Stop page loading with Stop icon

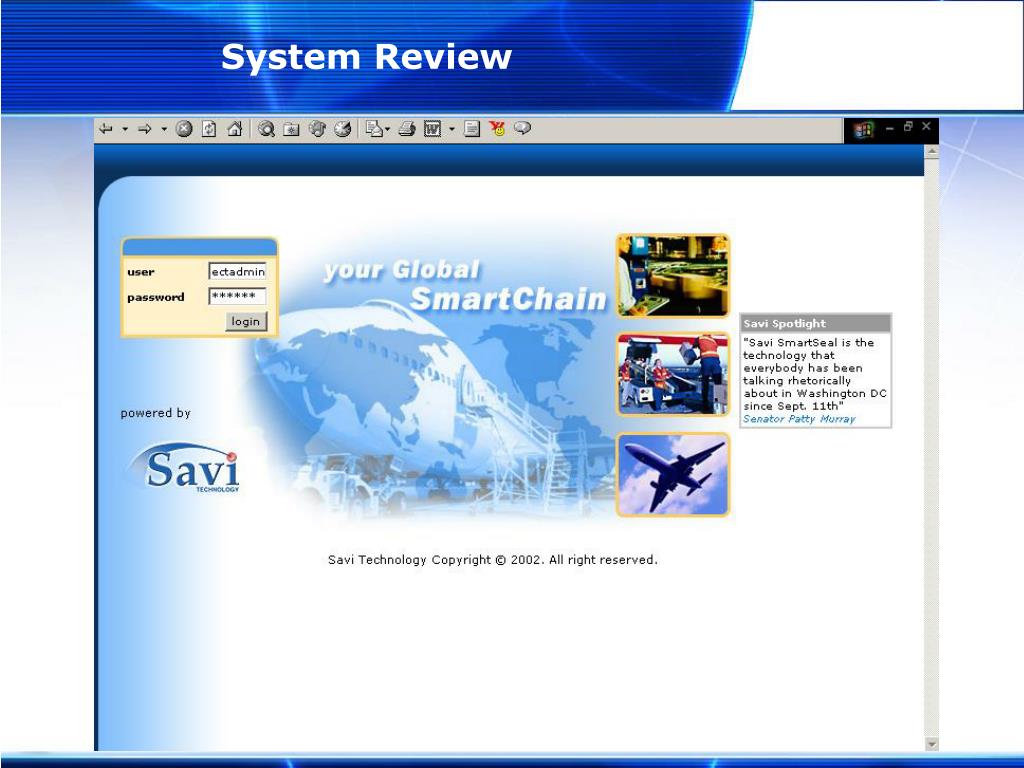184,129
